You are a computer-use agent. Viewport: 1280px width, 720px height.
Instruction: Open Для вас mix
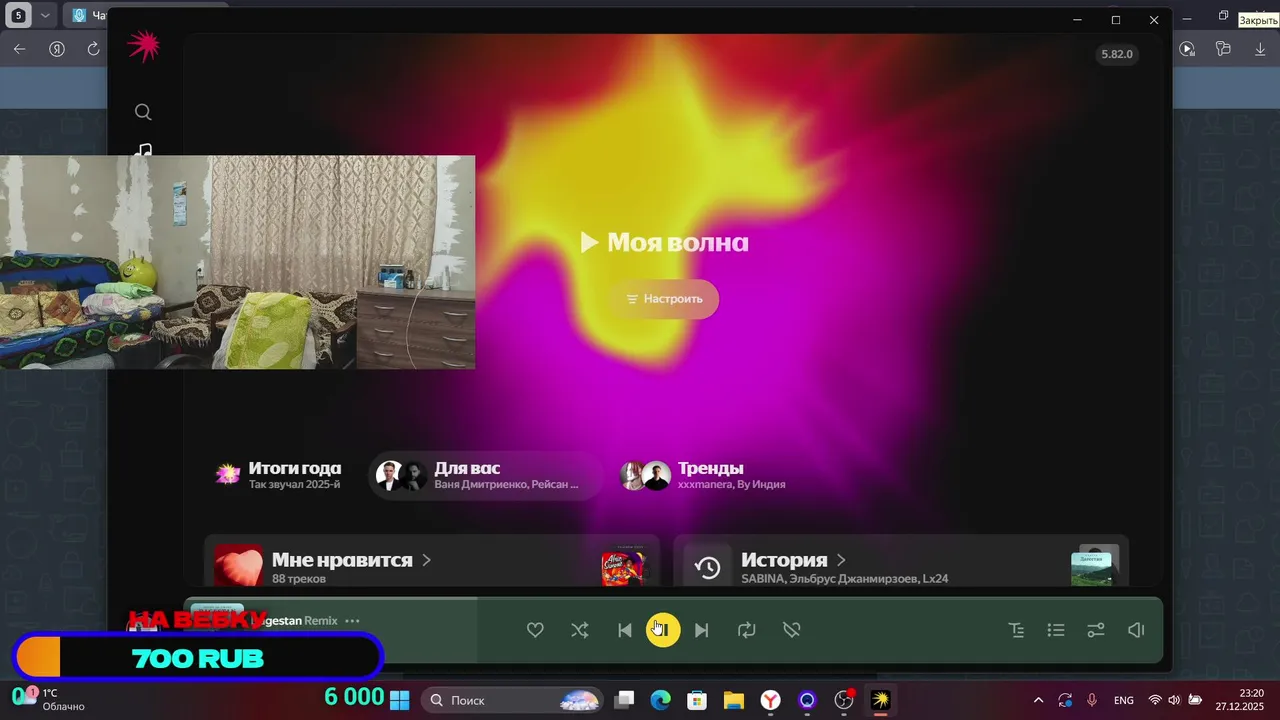487,475
